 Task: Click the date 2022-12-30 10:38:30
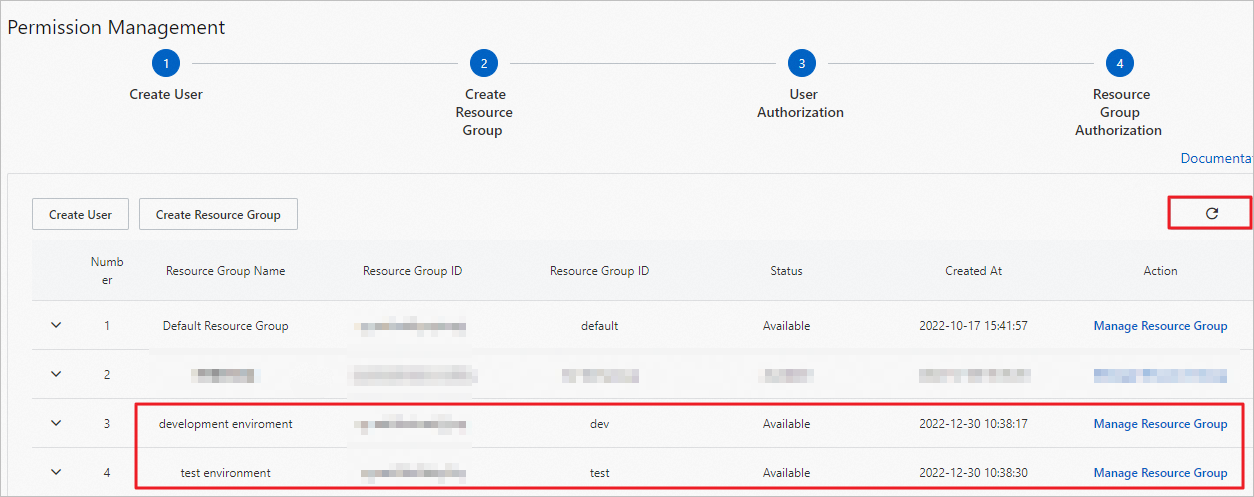coord(973,473)
